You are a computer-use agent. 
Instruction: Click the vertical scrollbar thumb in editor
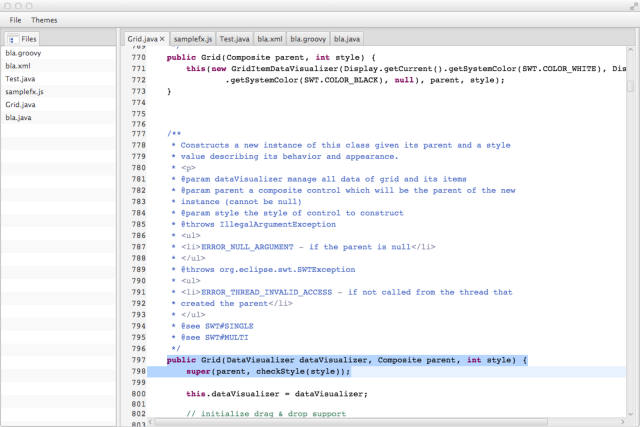[631, 86]
